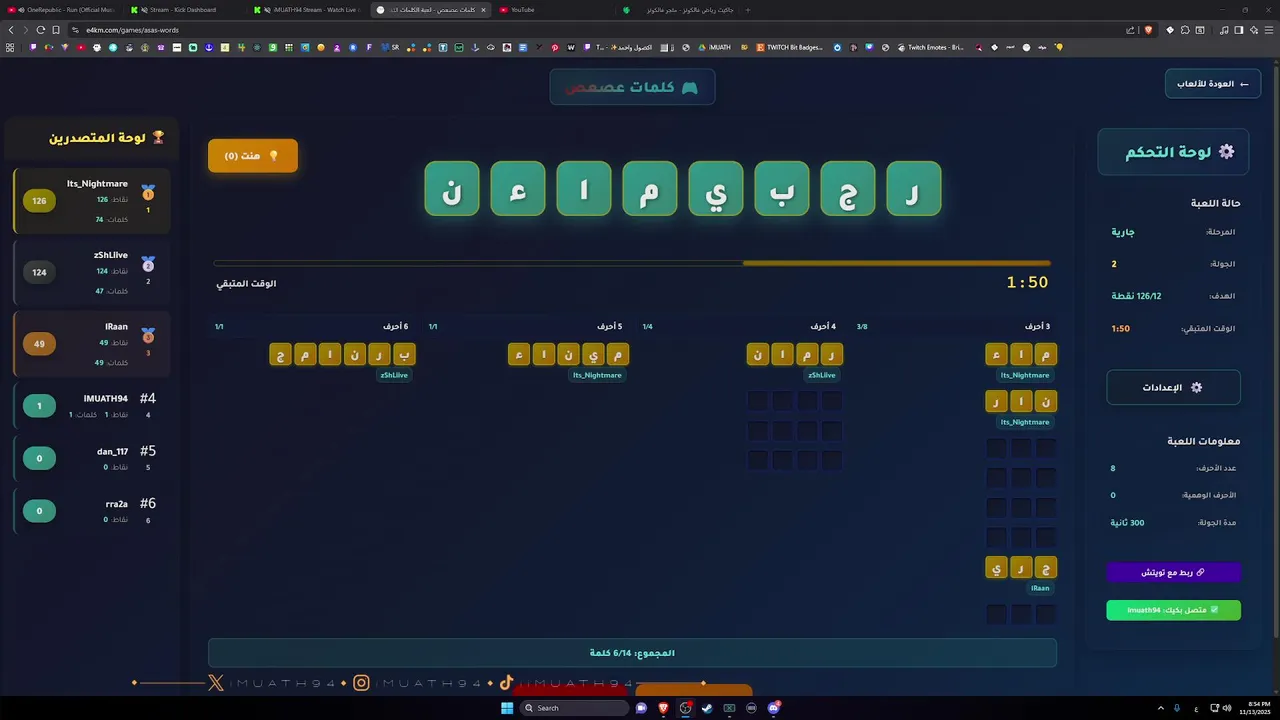1280x720 pixels.
Task: Select the letter tile ا
Action: tap(584, 188)
